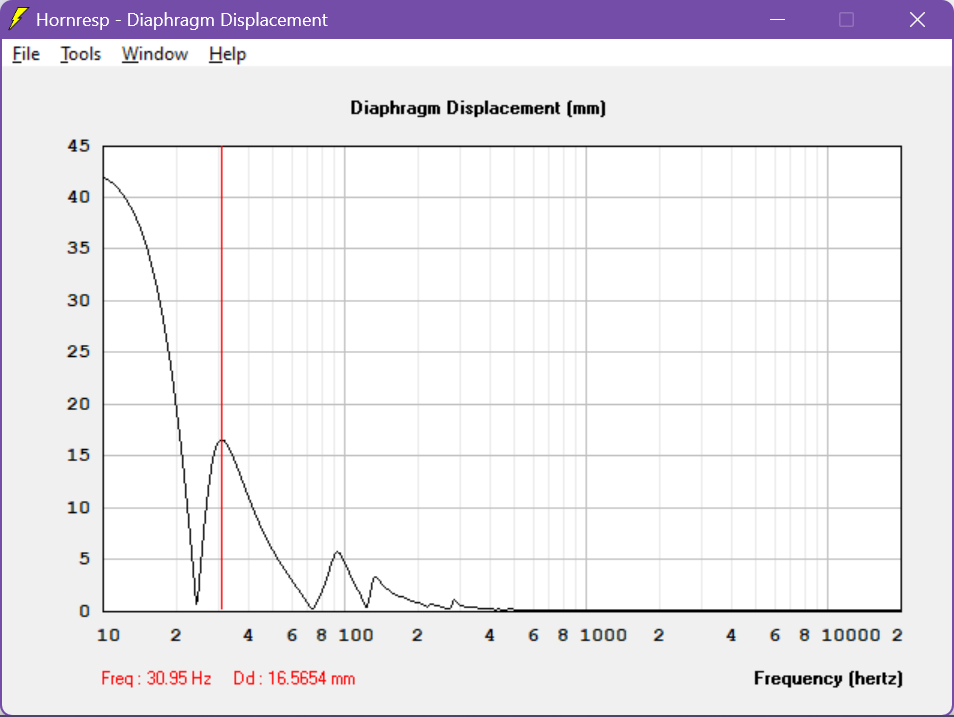Click the 25 label on vertical axis
Image resolution: width=954 pixels, height=717 pixels.
[78, 351]
